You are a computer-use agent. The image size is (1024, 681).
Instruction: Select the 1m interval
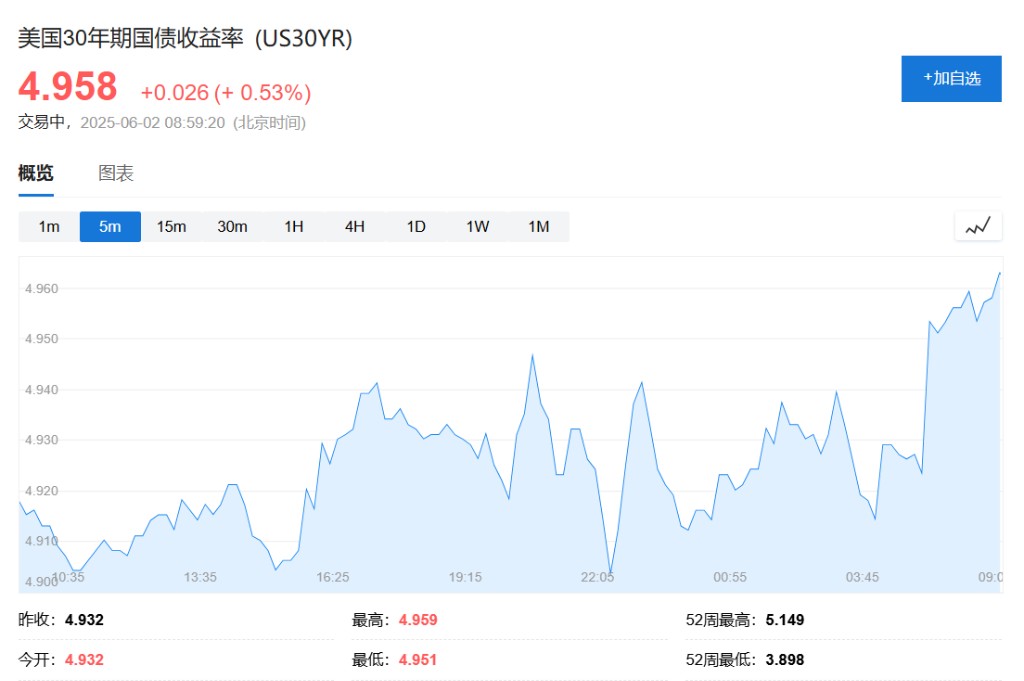coord(49,227)
